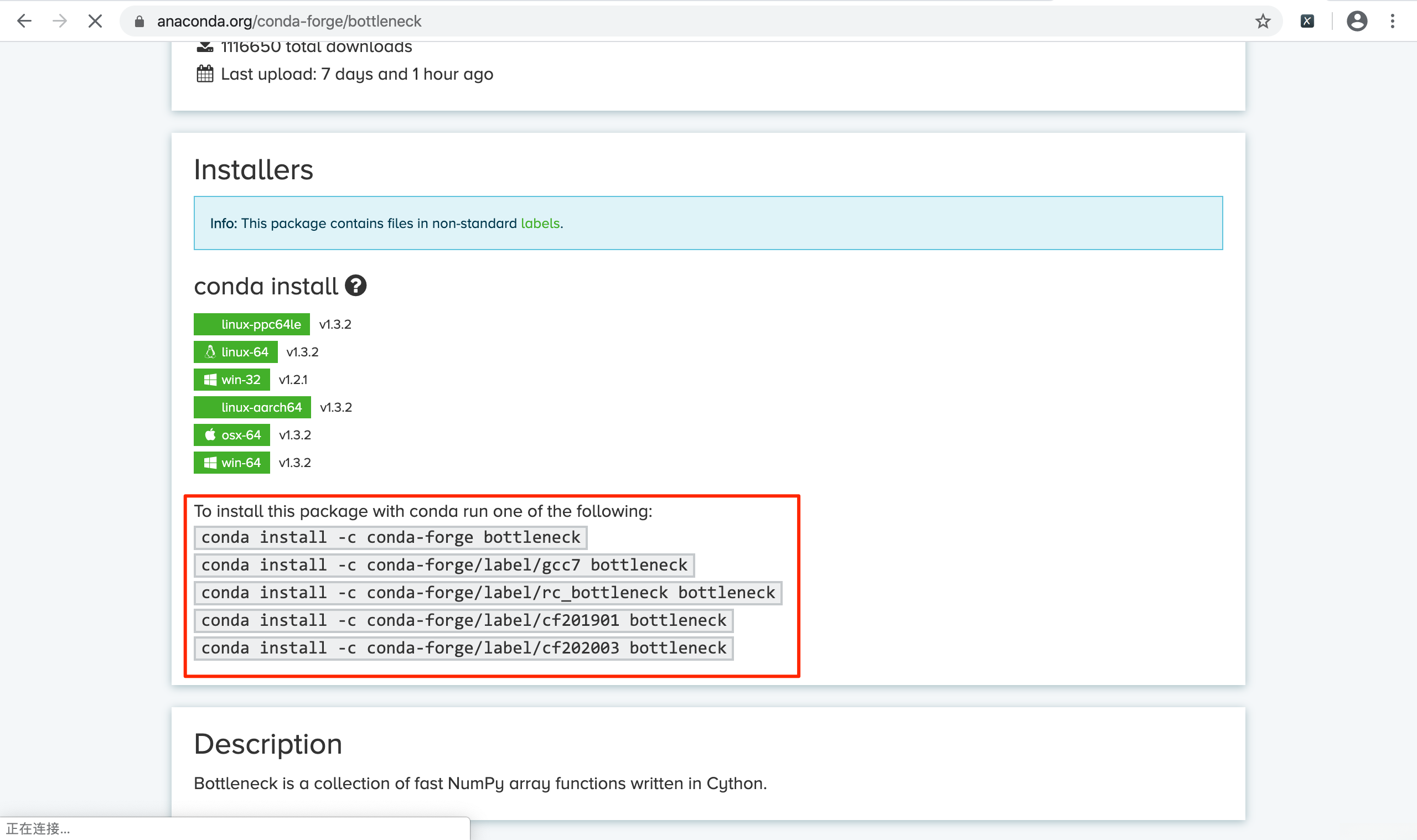Select the osx-64 platform badge

tap(231, 435)
